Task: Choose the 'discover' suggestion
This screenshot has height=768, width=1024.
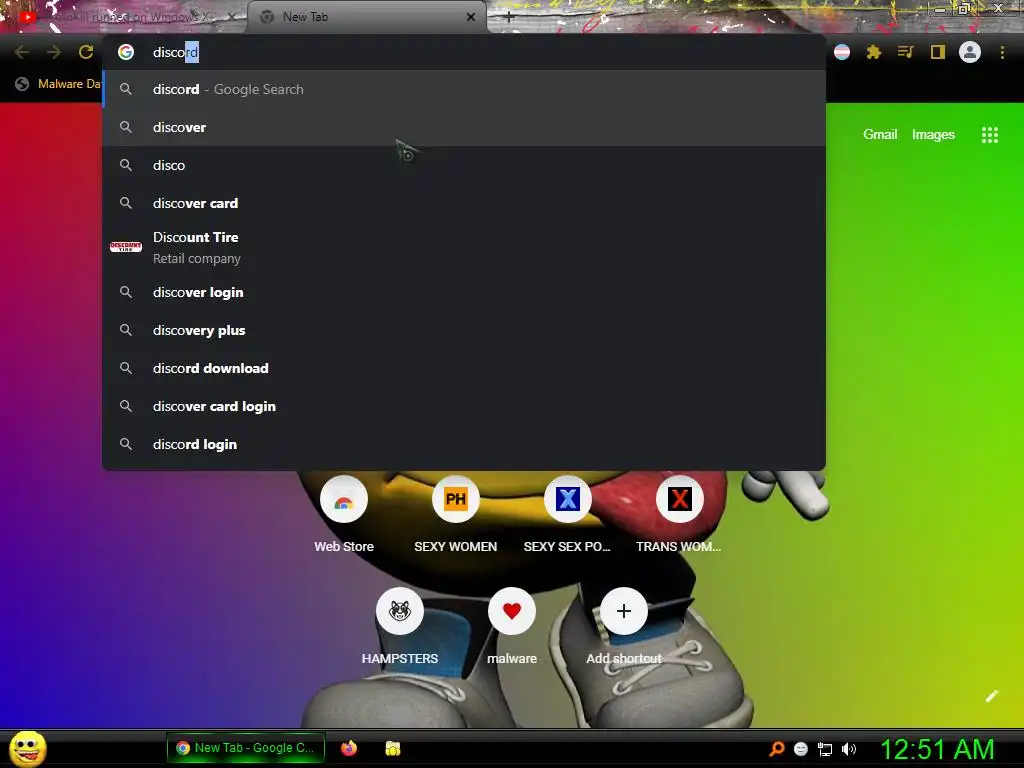Action: click(x=464, y=127)
